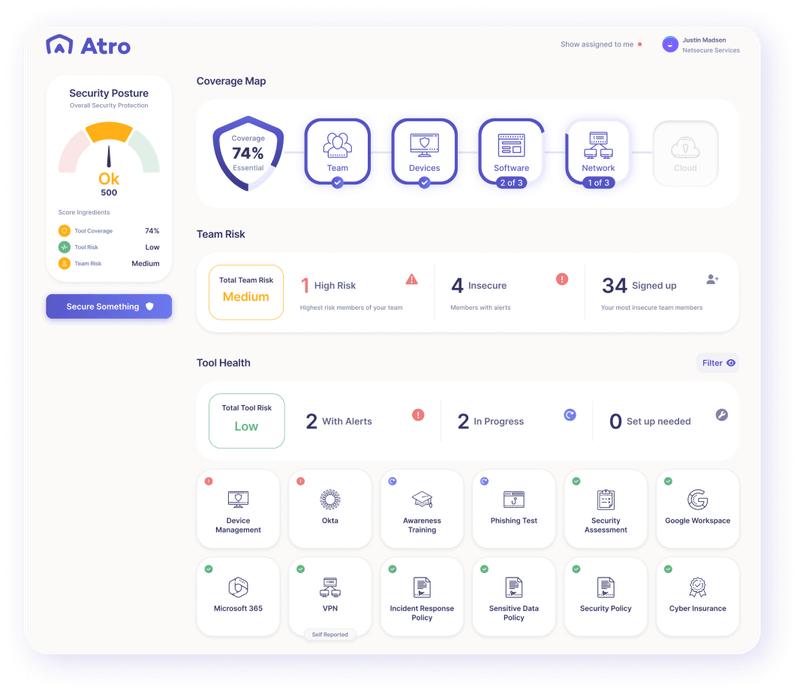The image size is (800, 693).
Task: Select the Devices icon in Coverage Map
Action: pyautogui.click(x=424, y=148)
